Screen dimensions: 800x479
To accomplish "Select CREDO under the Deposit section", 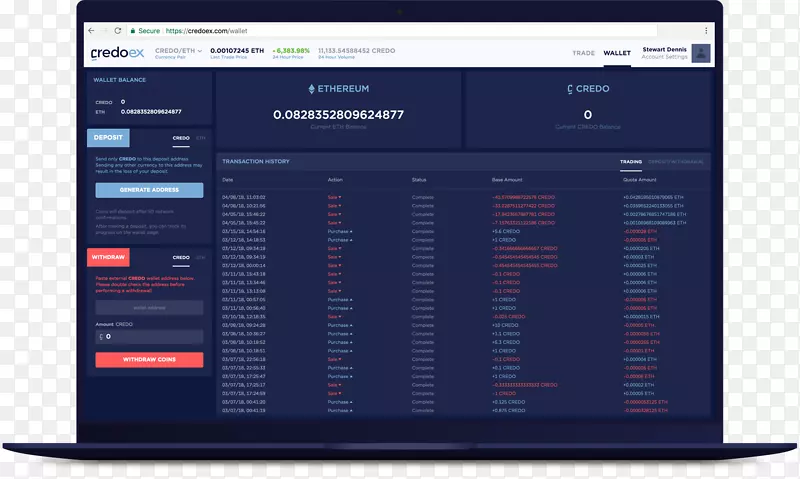I will pos(181,138).
